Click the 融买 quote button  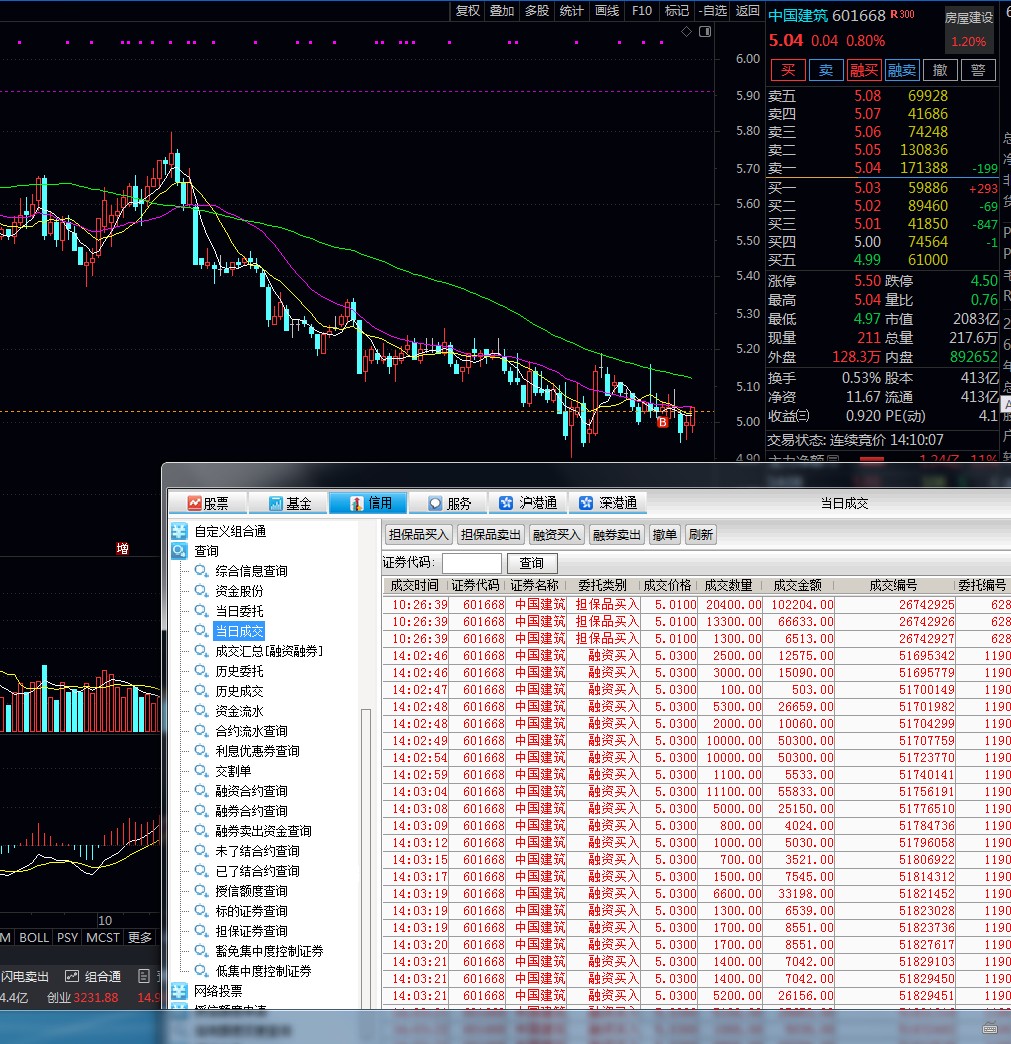864,71
